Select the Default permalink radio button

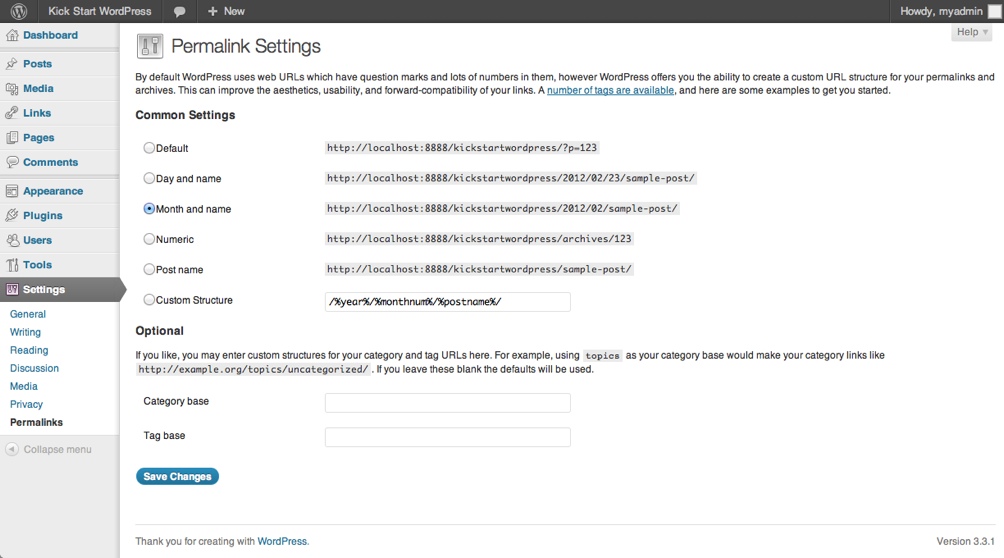click(x=149, y=148)
